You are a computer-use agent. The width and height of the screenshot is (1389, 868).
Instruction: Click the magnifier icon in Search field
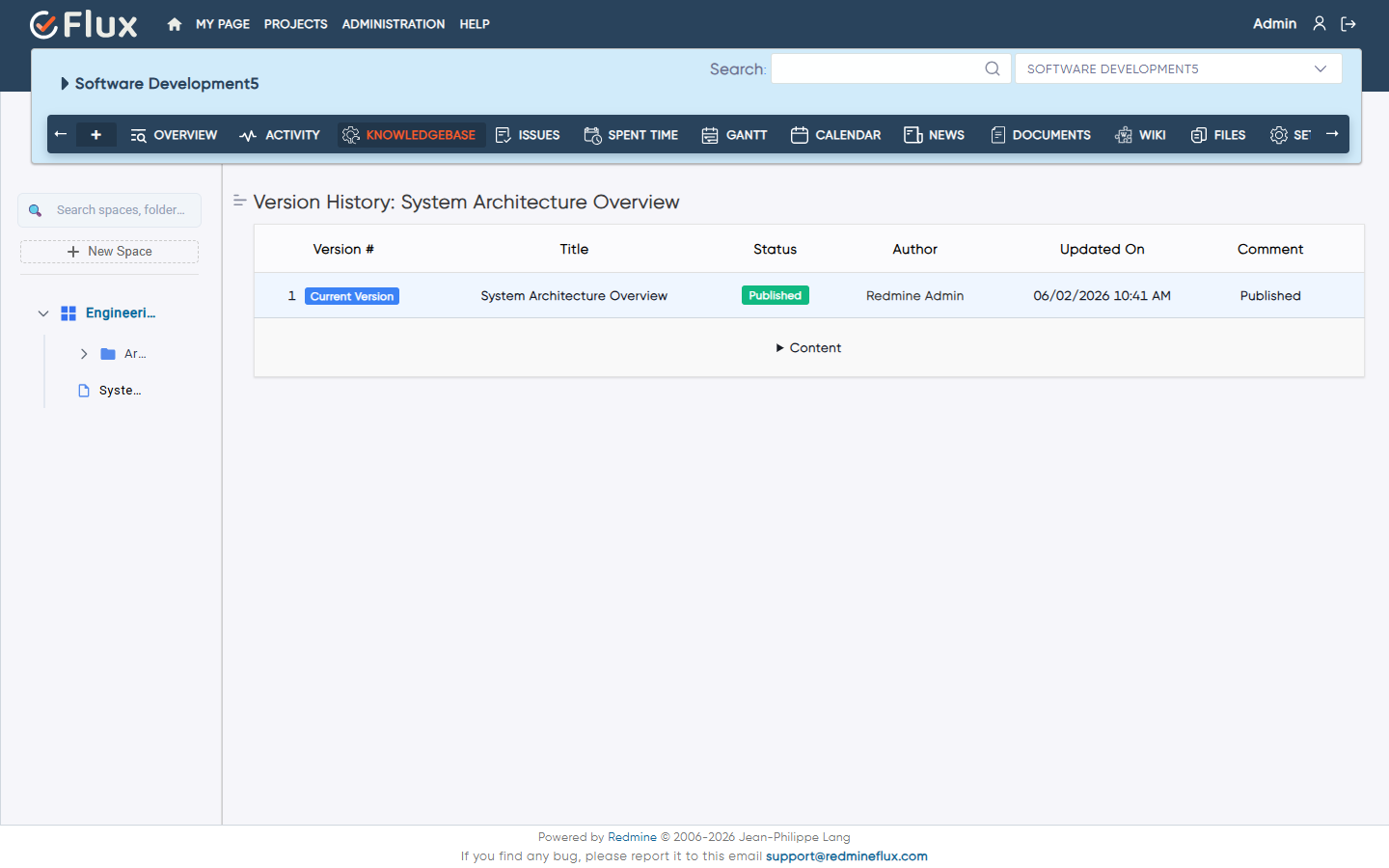993,68
